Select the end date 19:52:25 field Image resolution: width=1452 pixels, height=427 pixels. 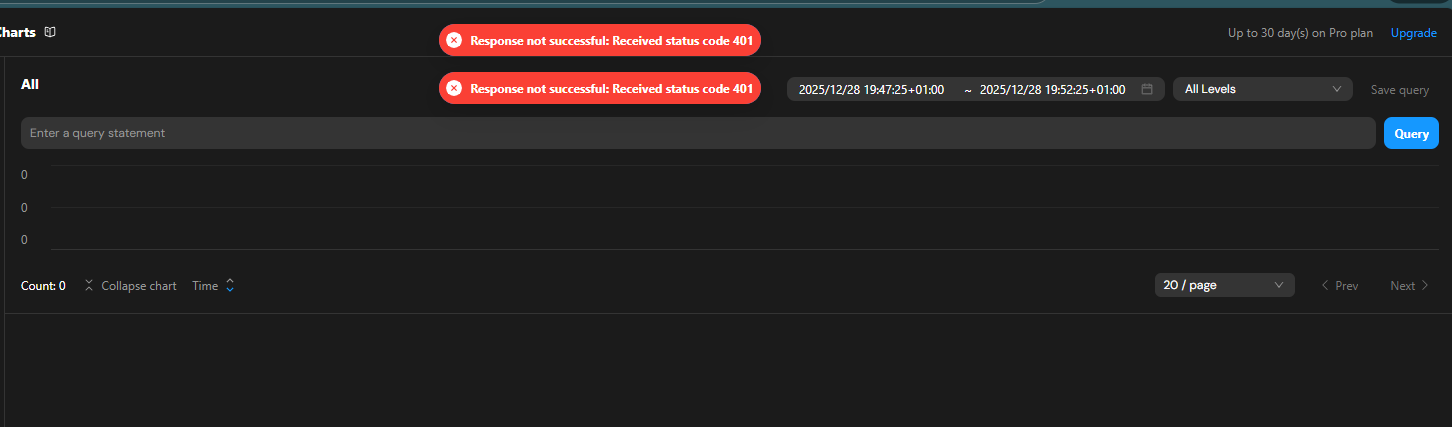coord(1052,89)
